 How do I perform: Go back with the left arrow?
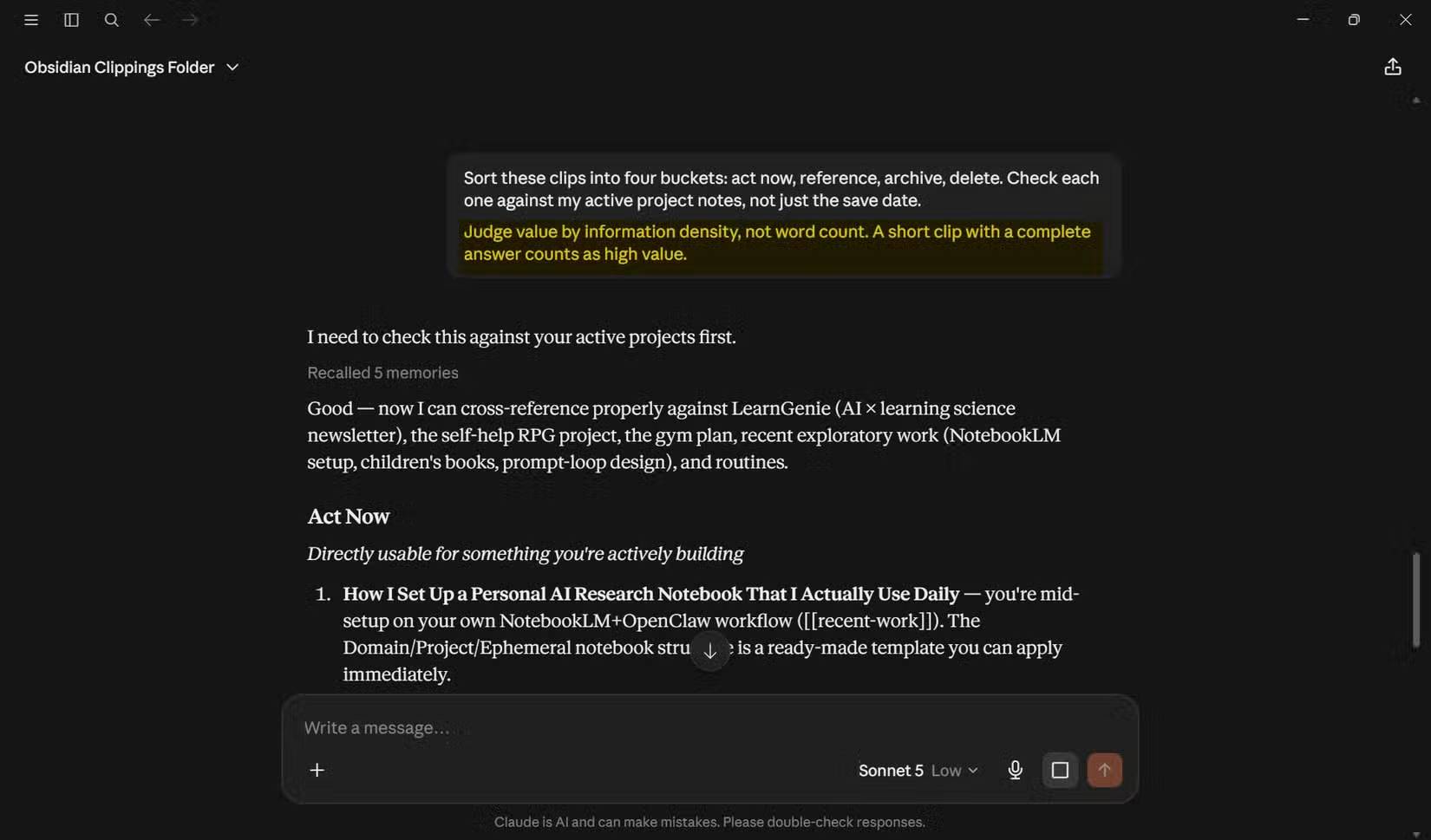152,20
